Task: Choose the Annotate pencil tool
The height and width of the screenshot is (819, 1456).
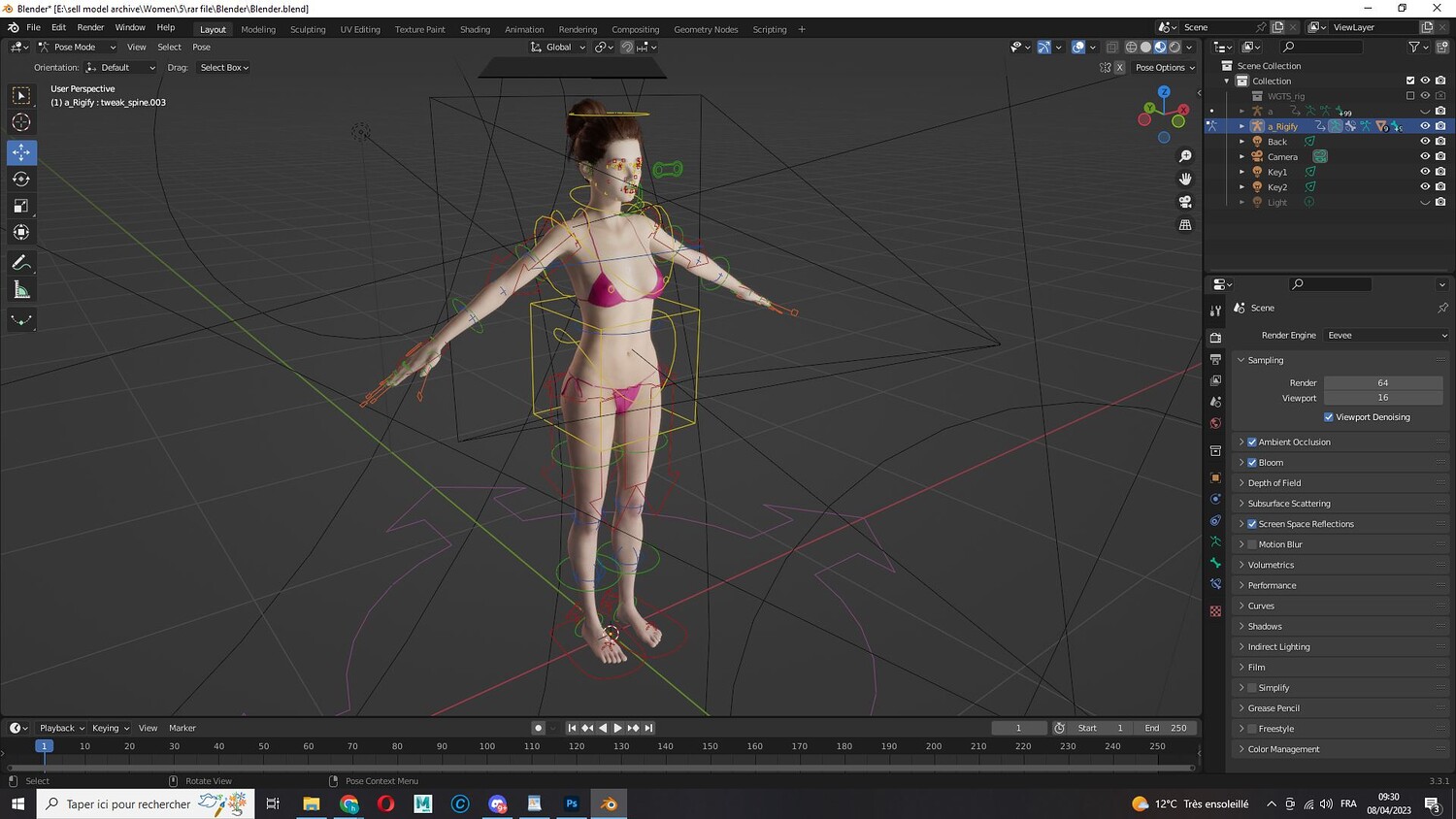Action: pyautogui.click(x=21, y=263)
